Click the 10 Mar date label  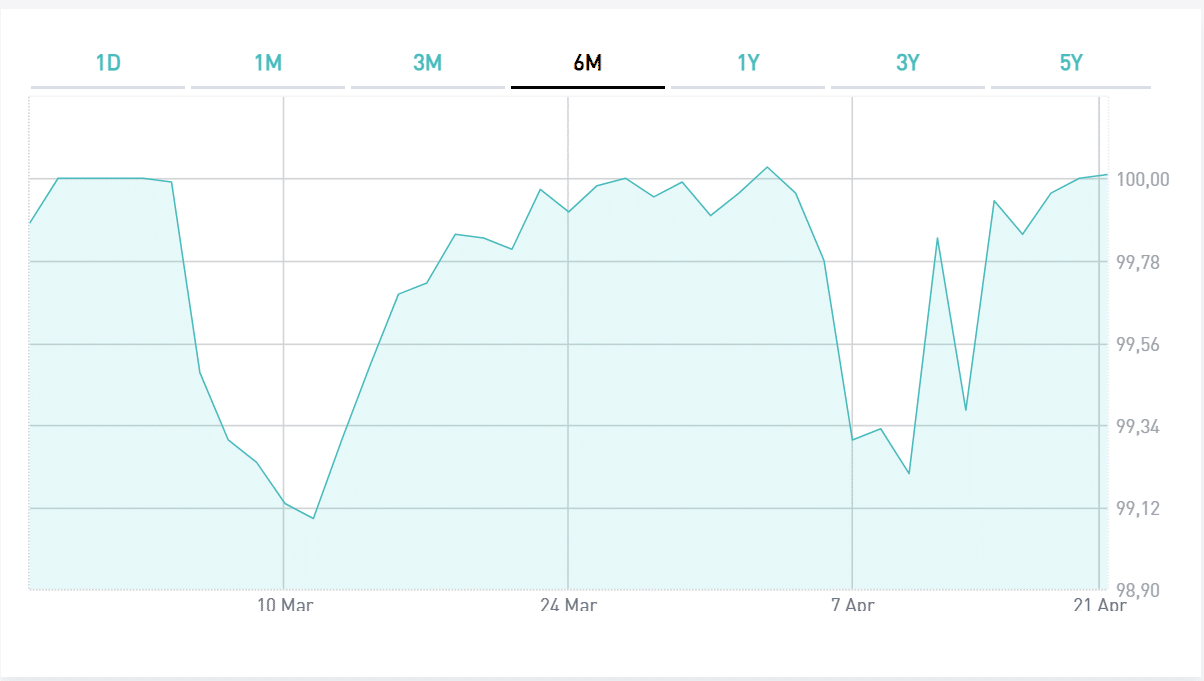(x=284, y=604)
